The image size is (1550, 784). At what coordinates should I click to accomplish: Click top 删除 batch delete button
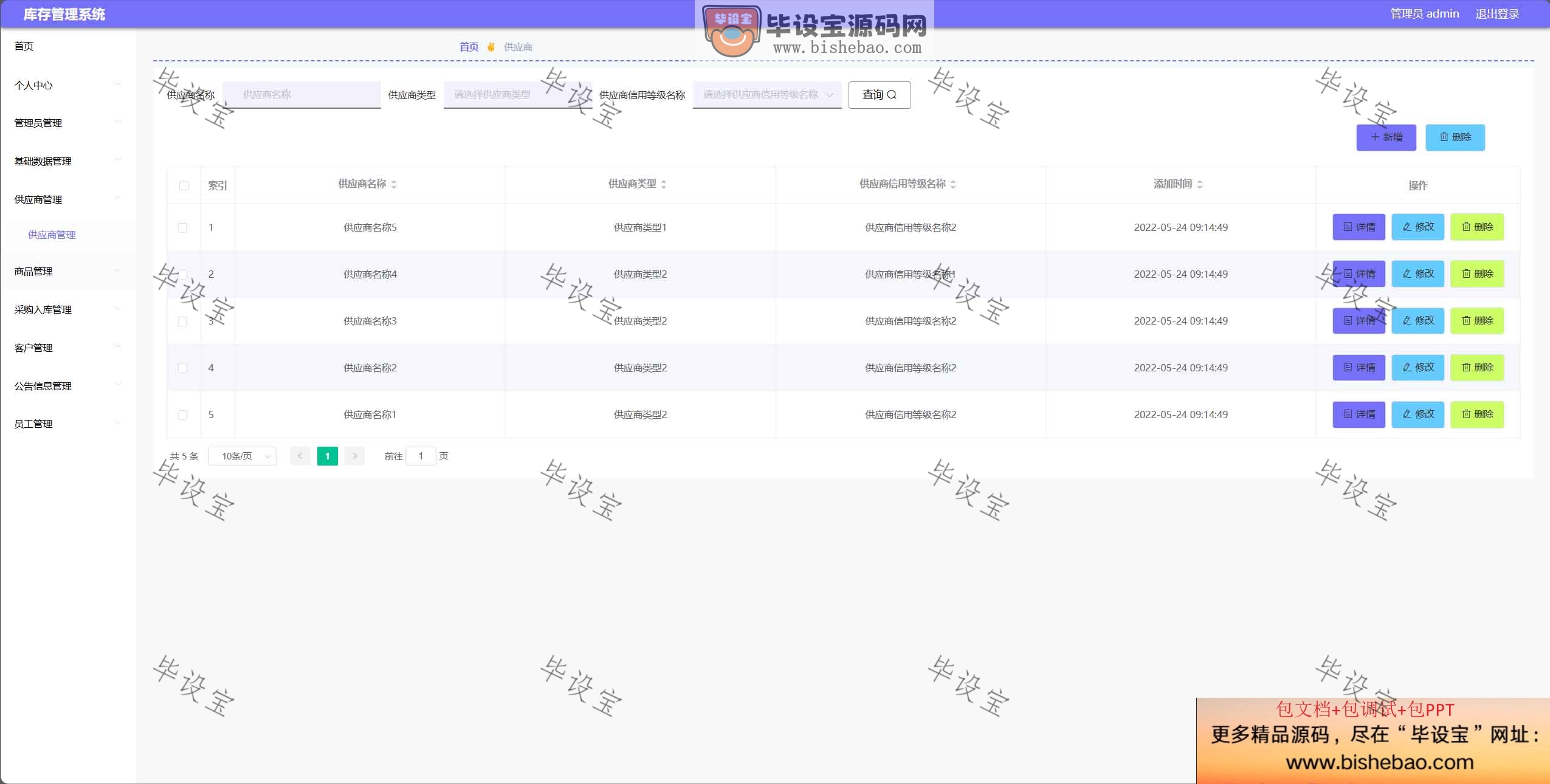pos(1455,137)
